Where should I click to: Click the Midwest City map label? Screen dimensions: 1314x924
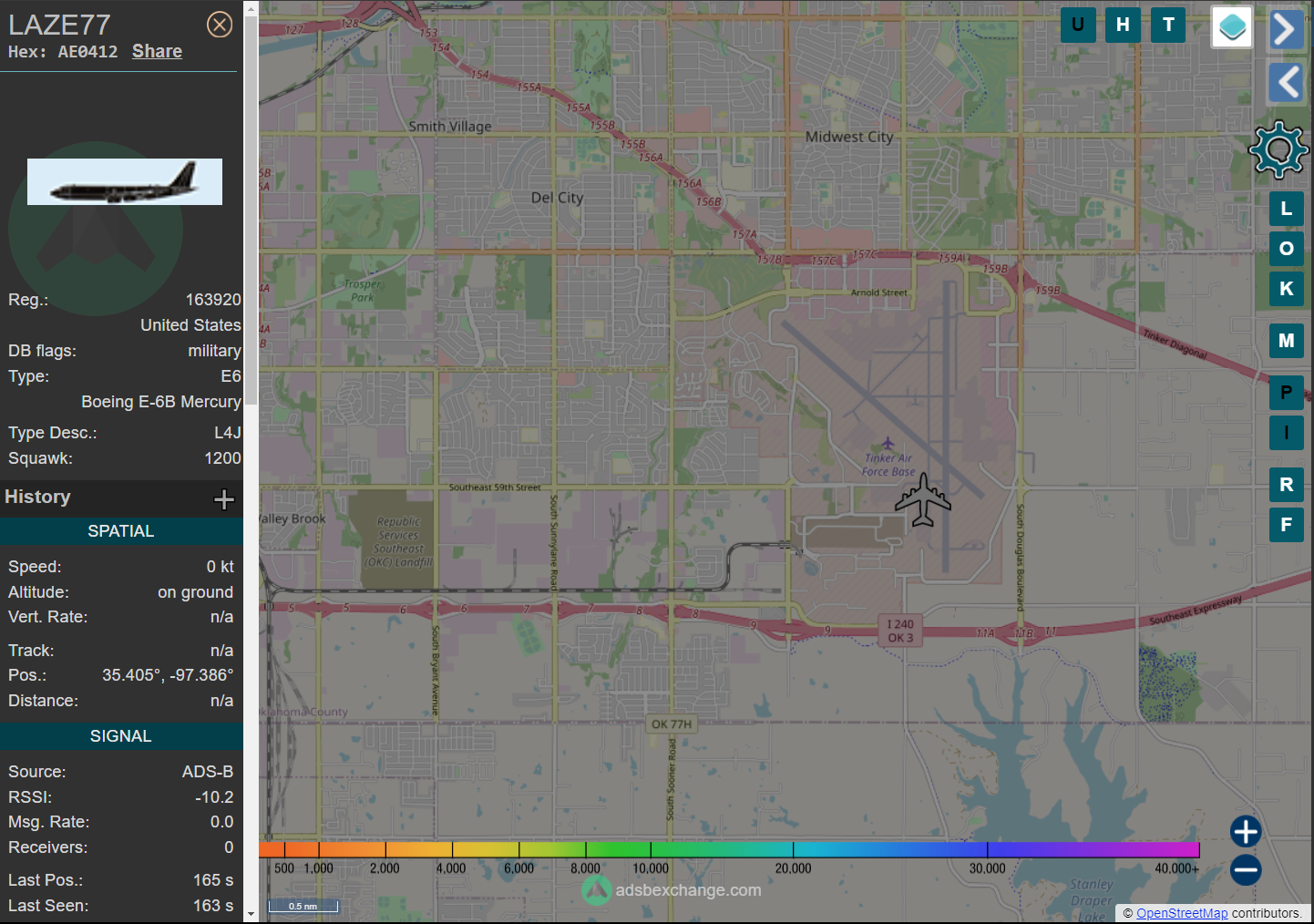click(849, 137)
